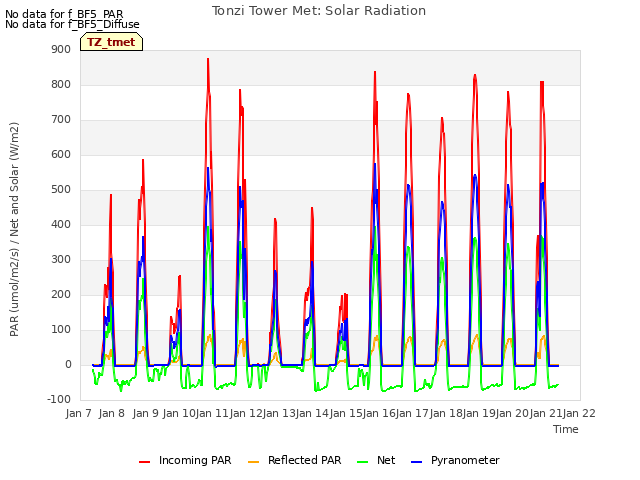Screen dimensions: 640x480
Task: Click the 500 y-axis tick label
Action: [61, 189]
